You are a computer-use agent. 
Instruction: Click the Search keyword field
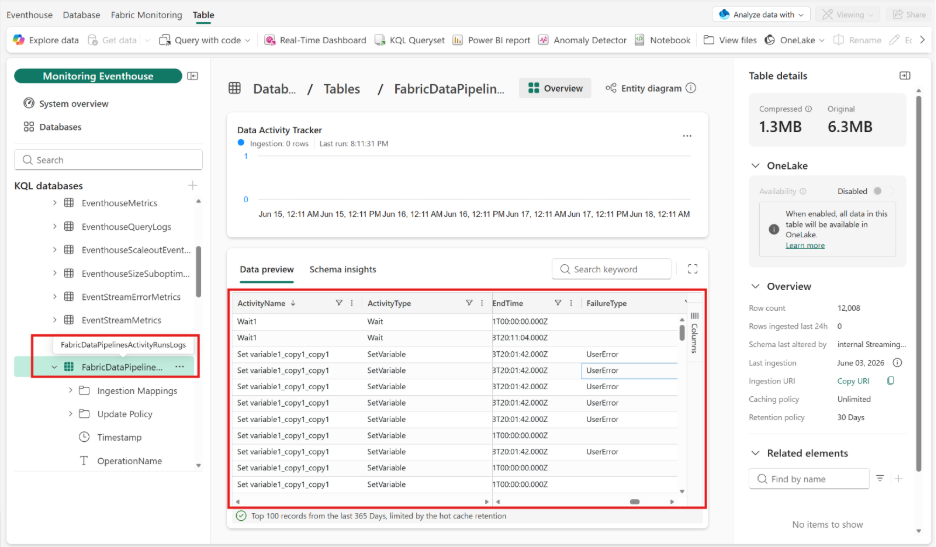(x=612, y=269)
